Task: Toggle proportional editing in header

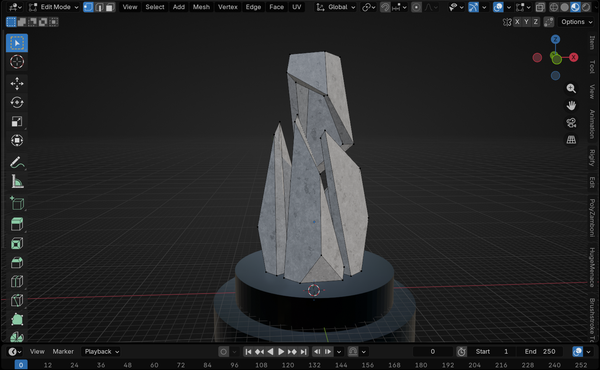Action: 416,7
